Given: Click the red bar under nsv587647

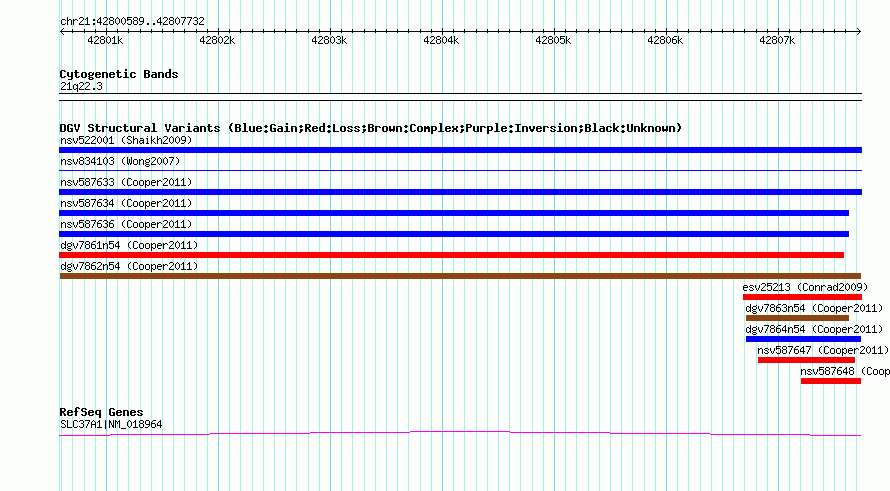Looking at the screenshot, I should coord(806,360).
